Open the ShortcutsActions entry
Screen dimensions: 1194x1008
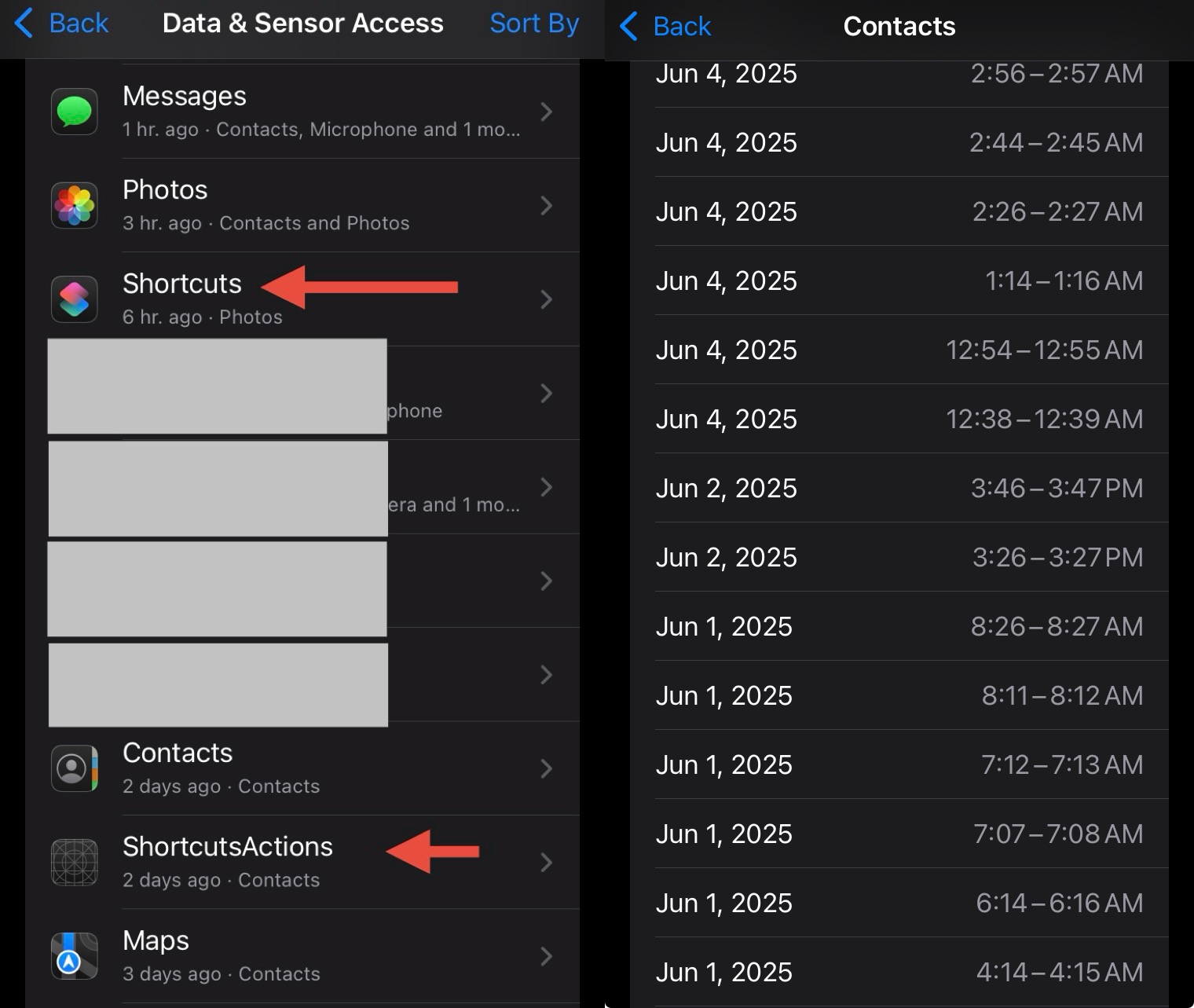click(x=302, y=862)
